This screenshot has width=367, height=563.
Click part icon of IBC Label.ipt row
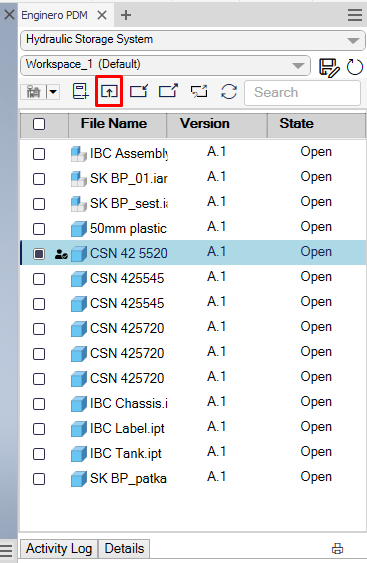tap(79, 429)
